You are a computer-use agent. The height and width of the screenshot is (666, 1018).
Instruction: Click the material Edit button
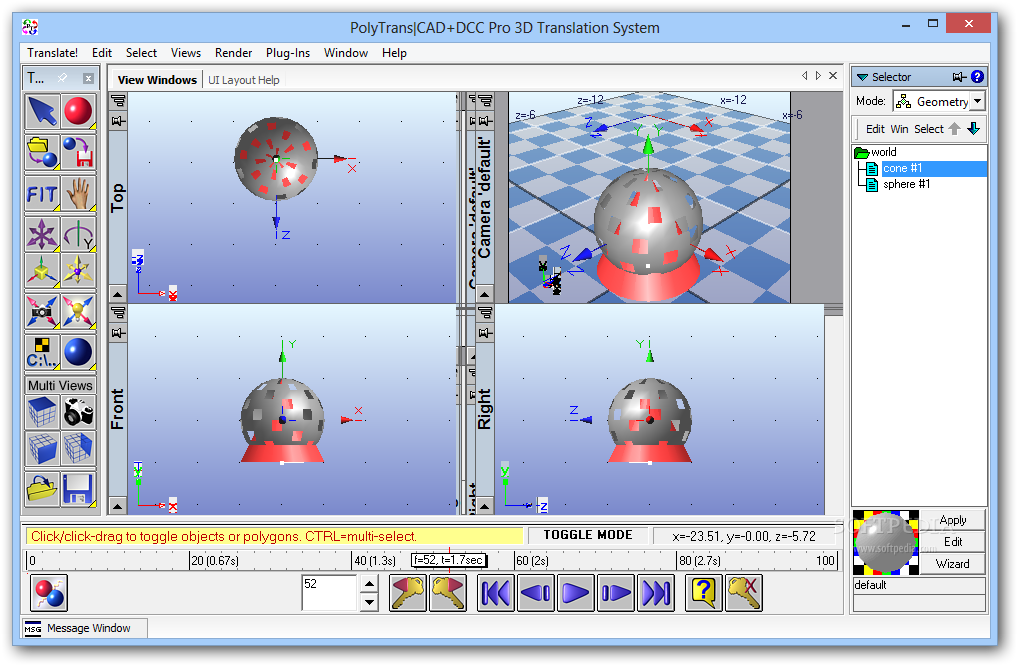point(952,542)
